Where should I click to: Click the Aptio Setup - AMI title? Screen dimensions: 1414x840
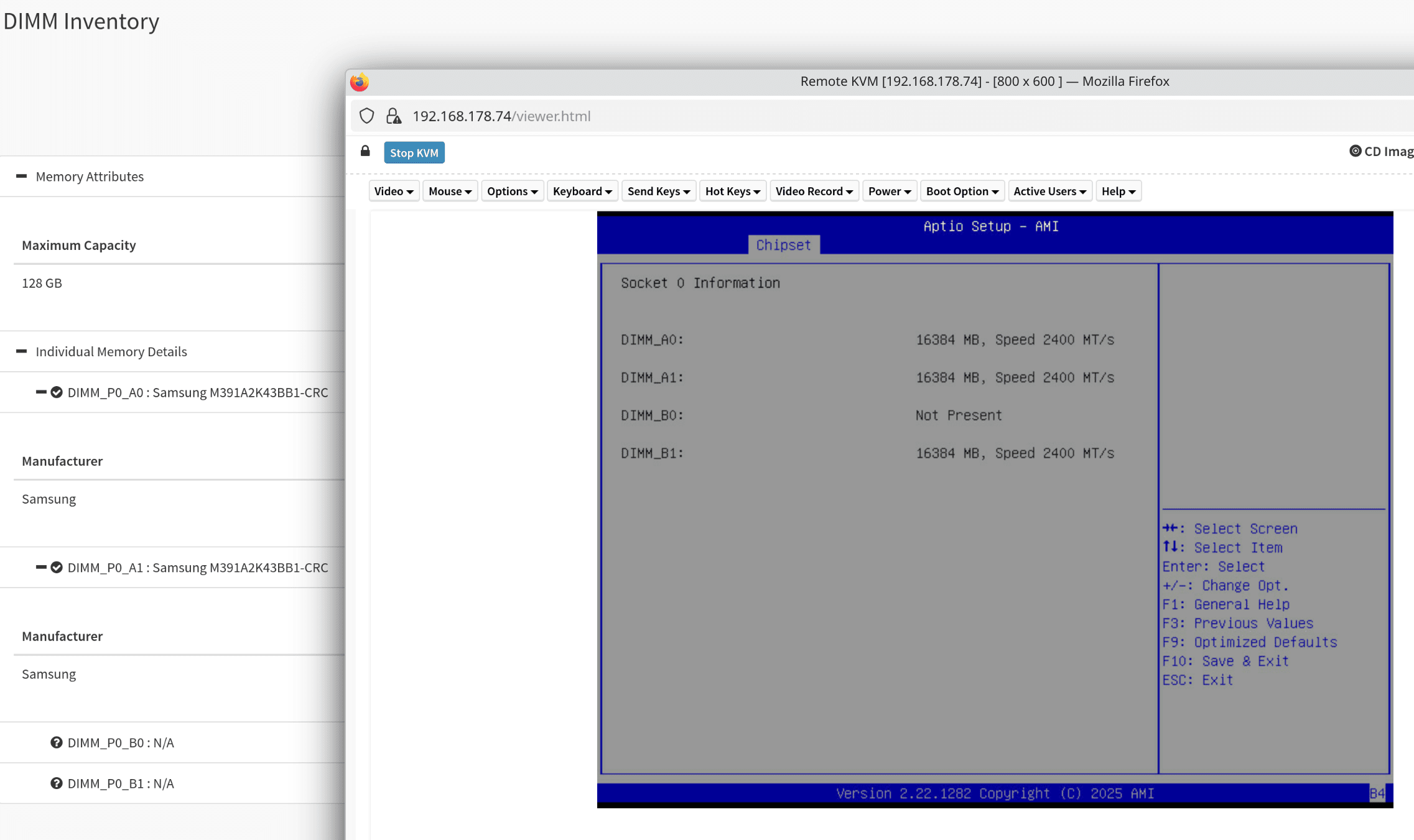991,226
